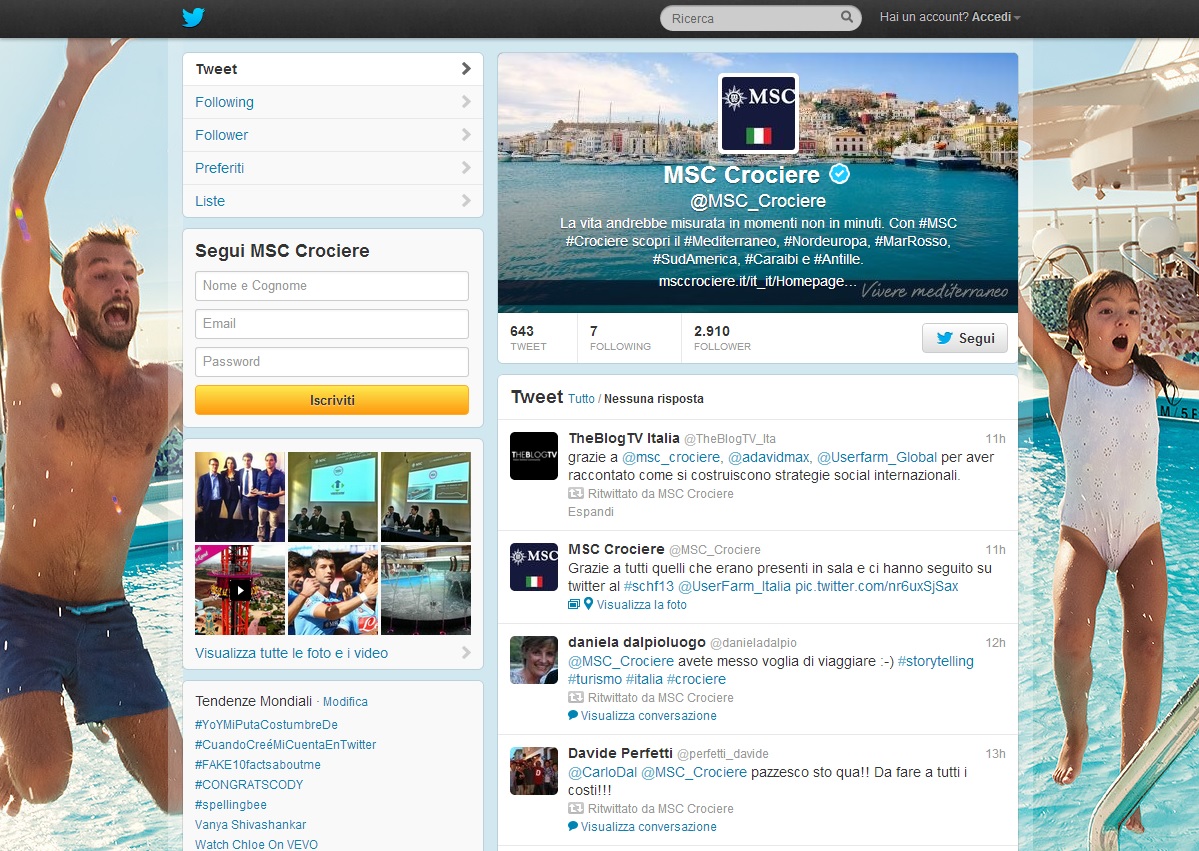
Task: Click TheBlogTV Italia avatar
Action: [x=534, y=455]
